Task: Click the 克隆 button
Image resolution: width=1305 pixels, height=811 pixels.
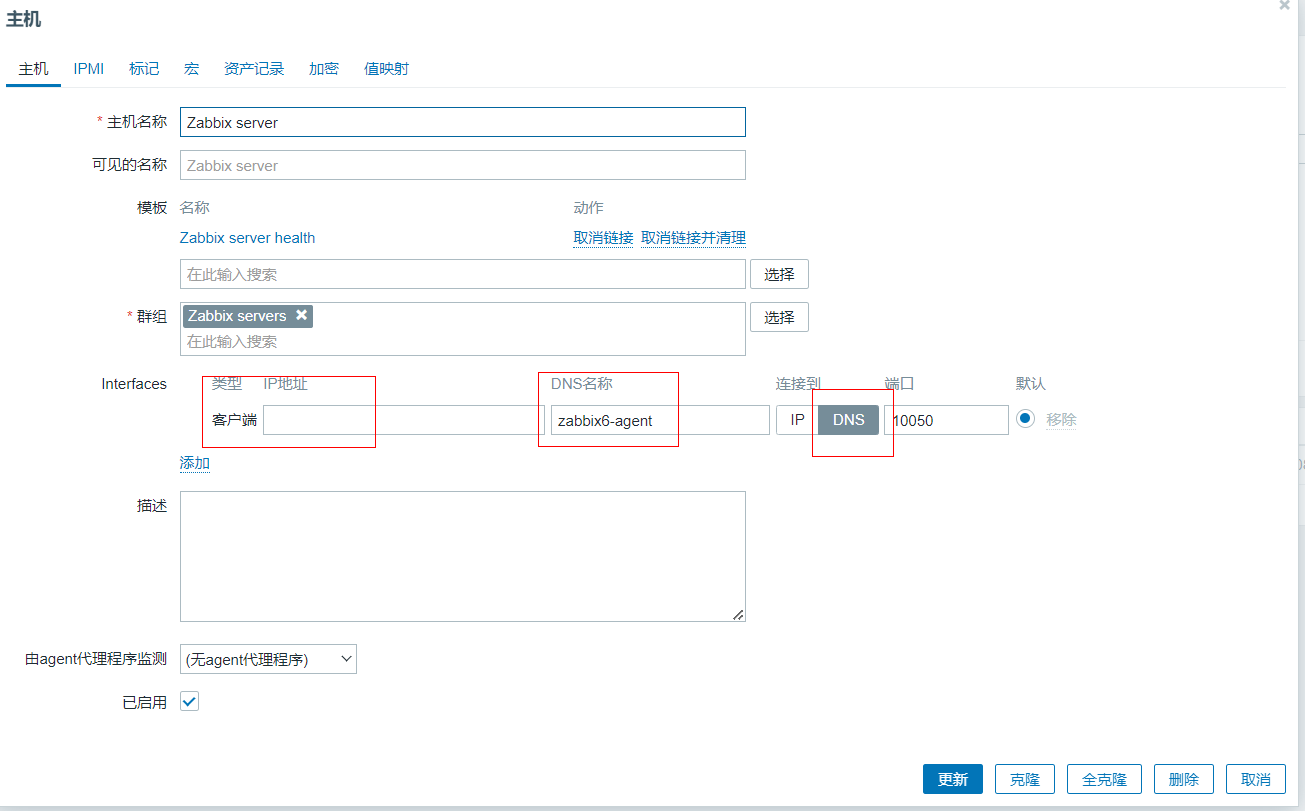Action: point(1025,779)
